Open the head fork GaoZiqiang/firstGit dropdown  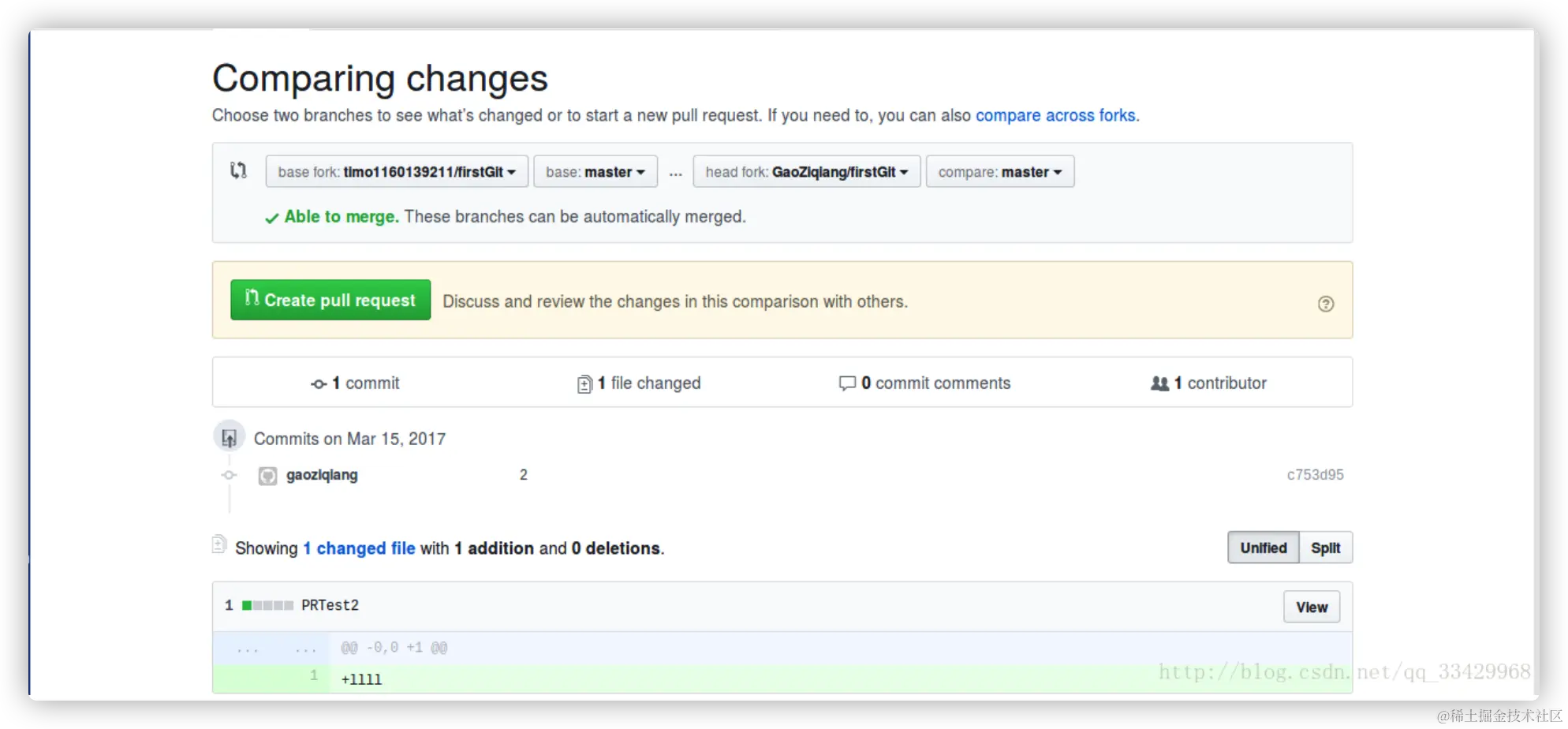[x=807, y=171]
